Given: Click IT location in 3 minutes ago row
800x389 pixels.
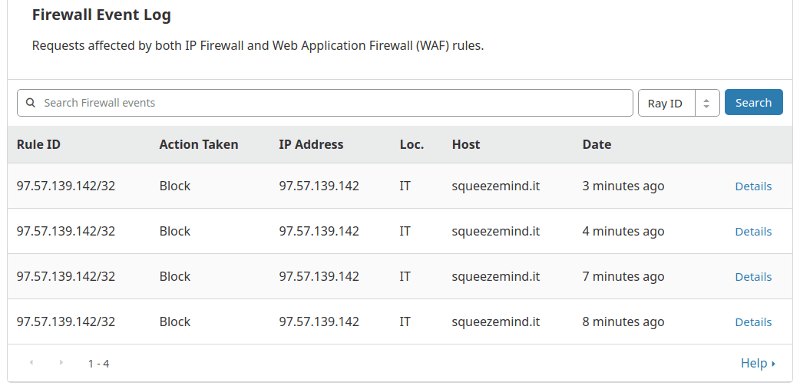Looking at the screenshot, I should coord(405,186).
